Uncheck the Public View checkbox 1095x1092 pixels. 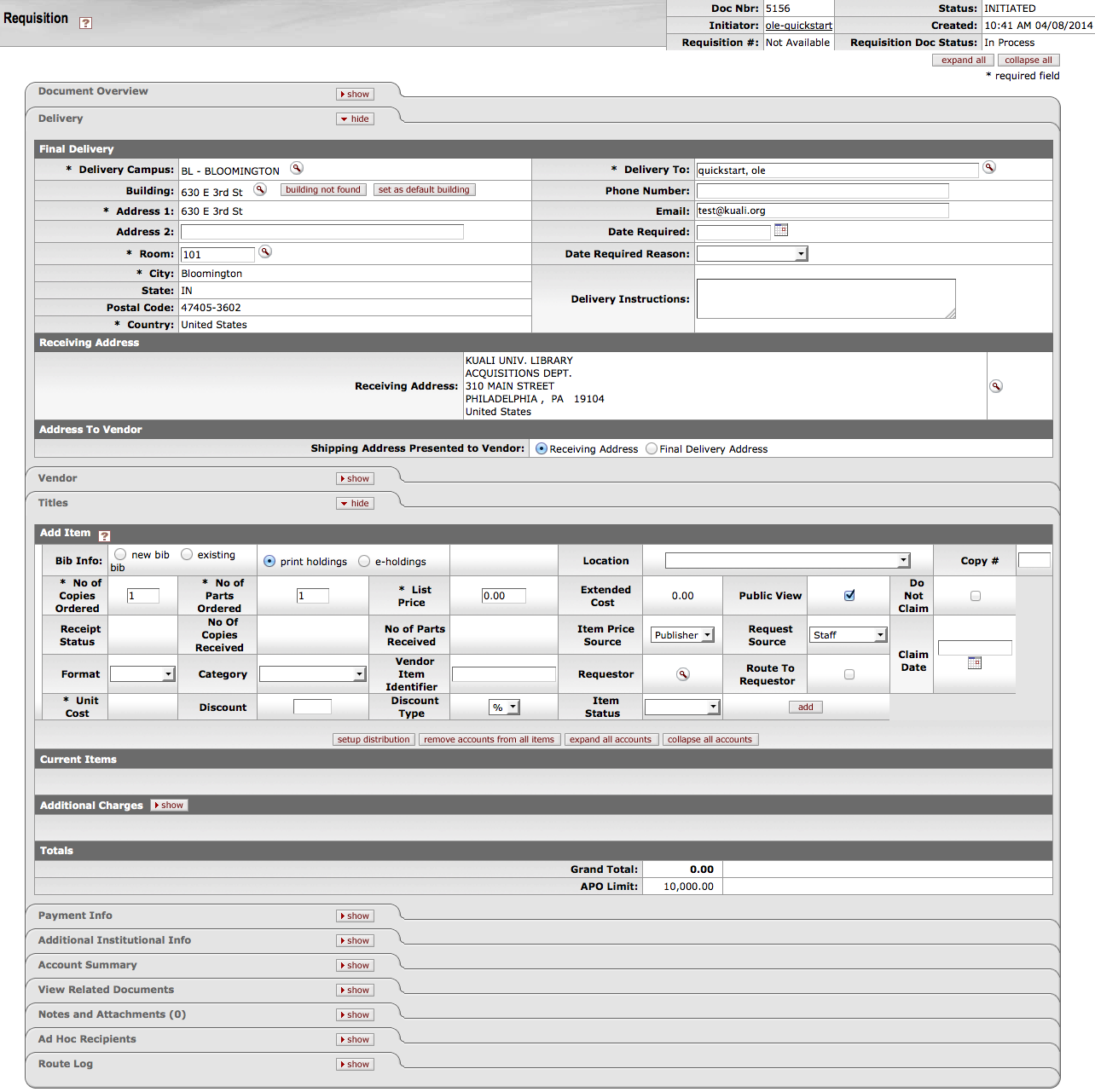pos(849,595)
